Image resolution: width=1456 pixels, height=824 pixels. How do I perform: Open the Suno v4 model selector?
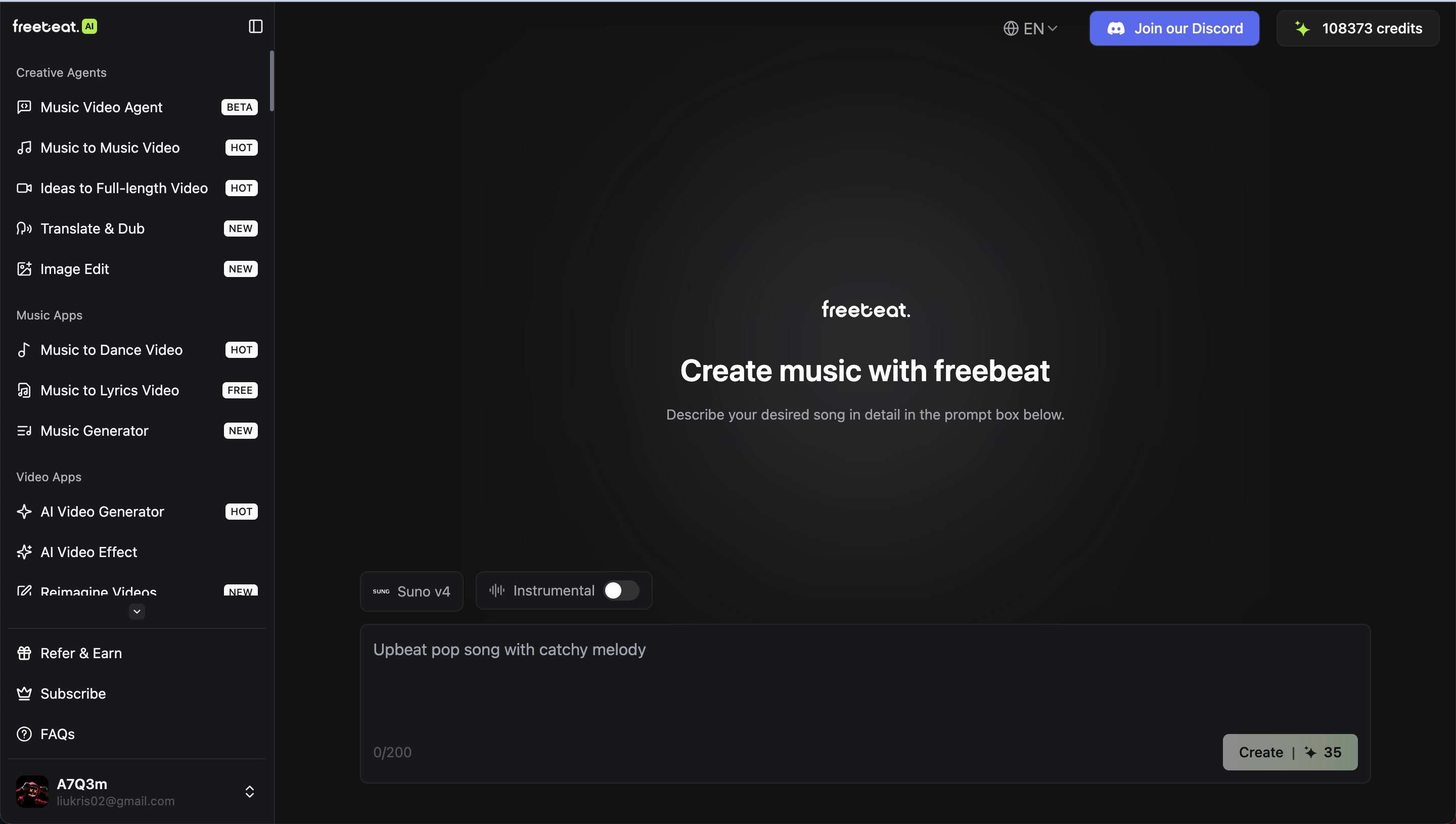tap(412, 591)
